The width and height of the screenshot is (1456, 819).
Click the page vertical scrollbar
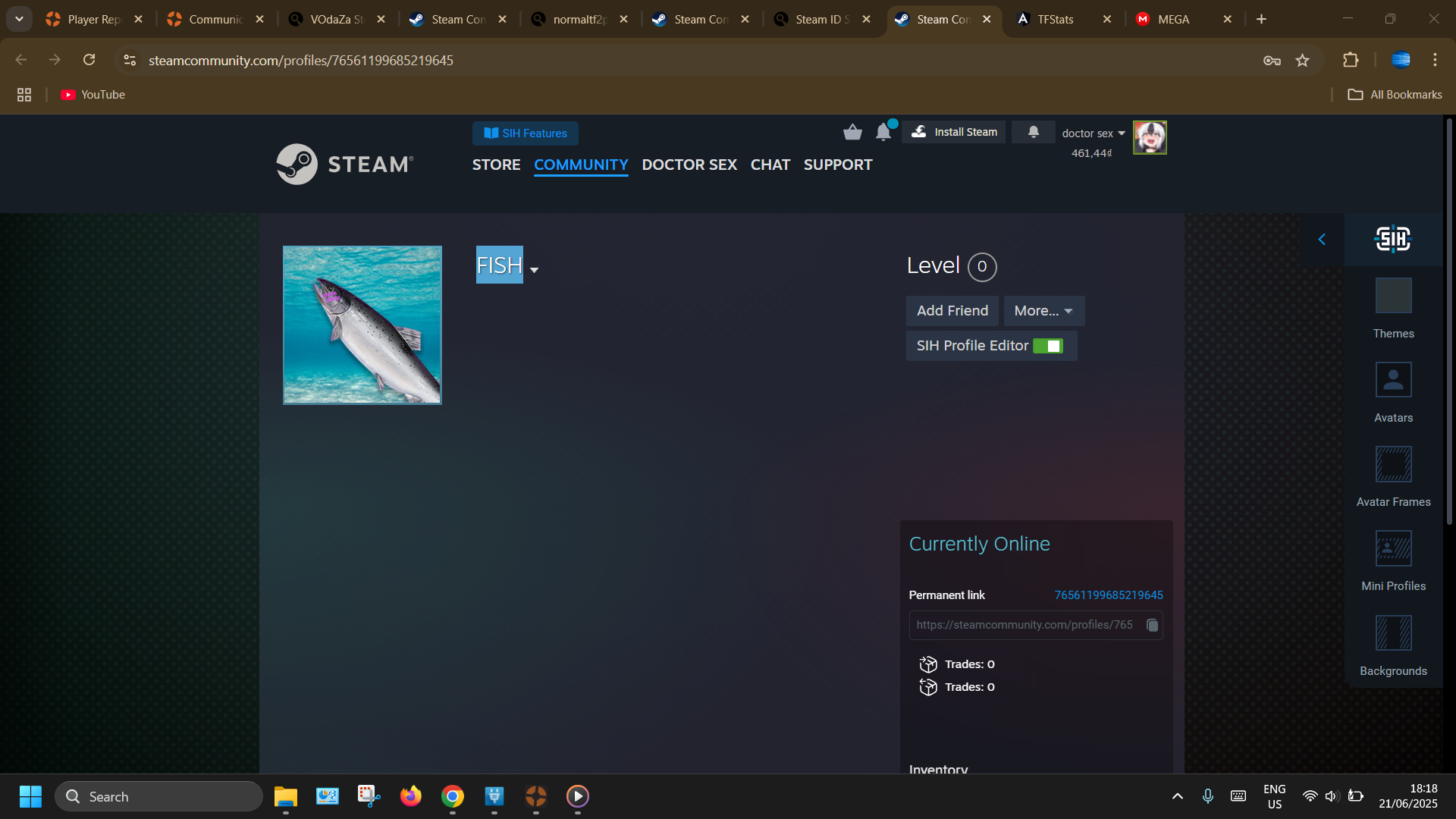coord(1449,322)
